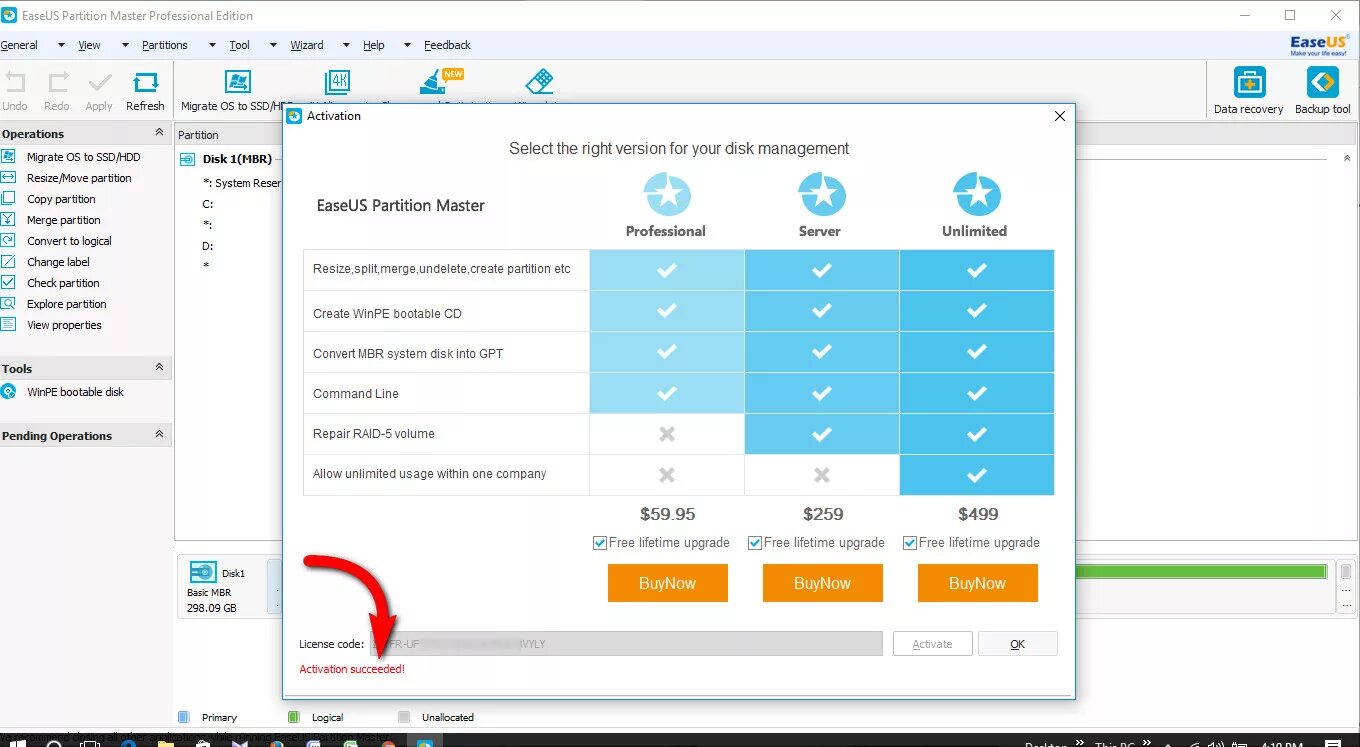
Task: Open the Help menu dropdown arrow
Action: 407,45
